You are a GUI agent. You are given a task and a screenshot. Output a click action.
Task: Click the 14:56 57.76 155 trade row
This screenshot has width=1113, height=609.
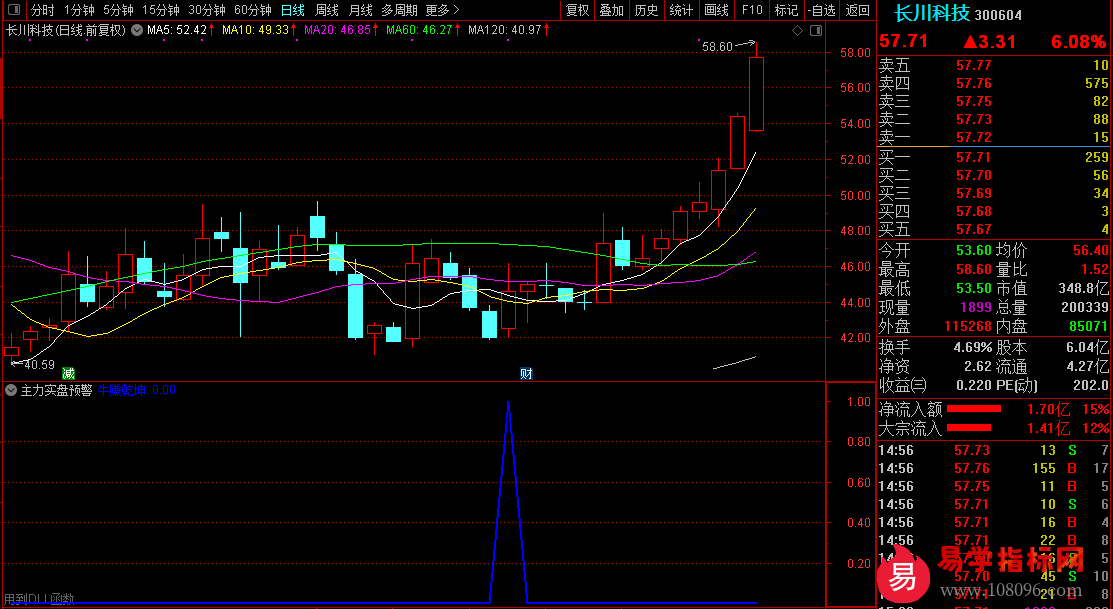(994, 468)
